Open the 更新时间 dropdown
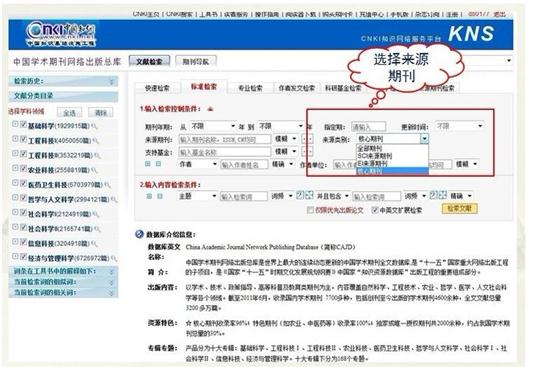Viewport: 560px width, 367px height. [x=459, y=126]
